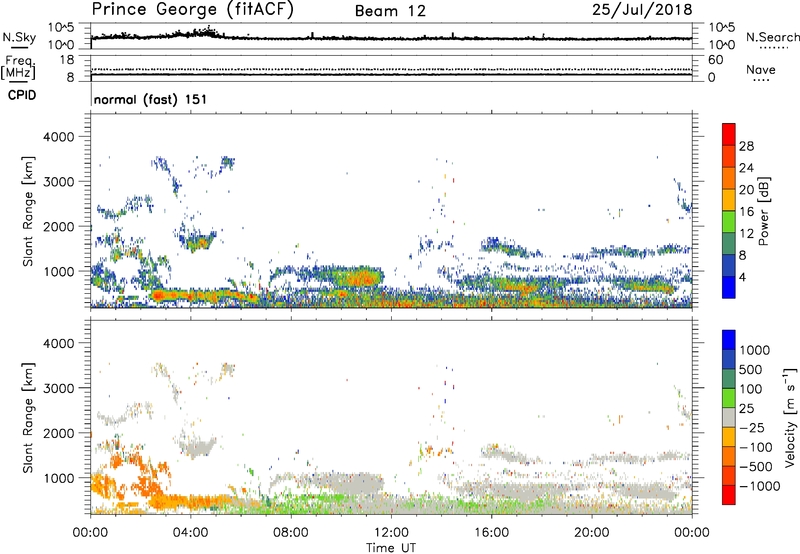Select the "100" velocity colorbar label
Viewport: 800px width, 554px height.
[751, 389]
